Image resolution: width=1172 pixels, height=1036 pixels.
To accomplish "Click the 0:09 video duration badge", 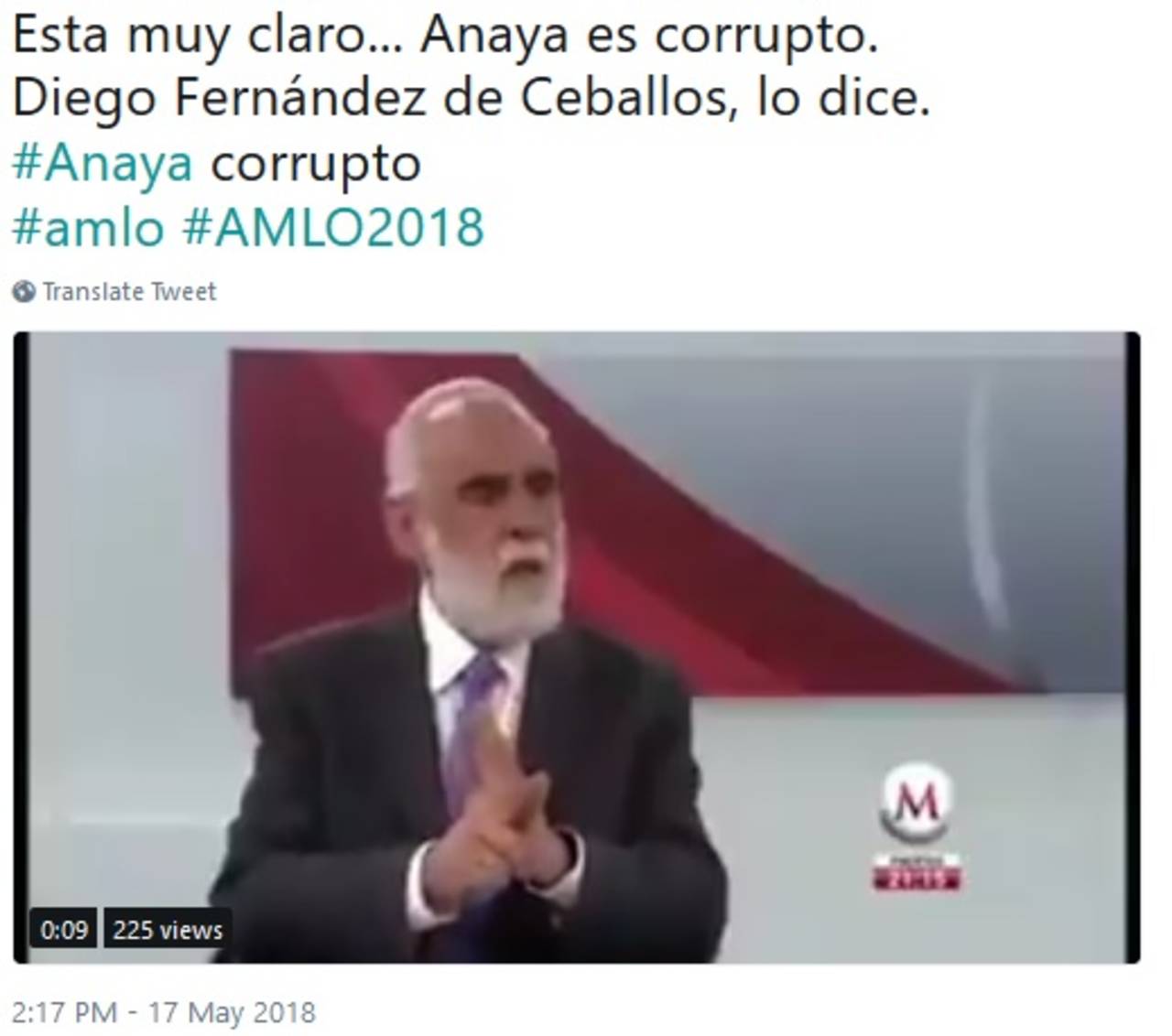I will click(63, 929).
